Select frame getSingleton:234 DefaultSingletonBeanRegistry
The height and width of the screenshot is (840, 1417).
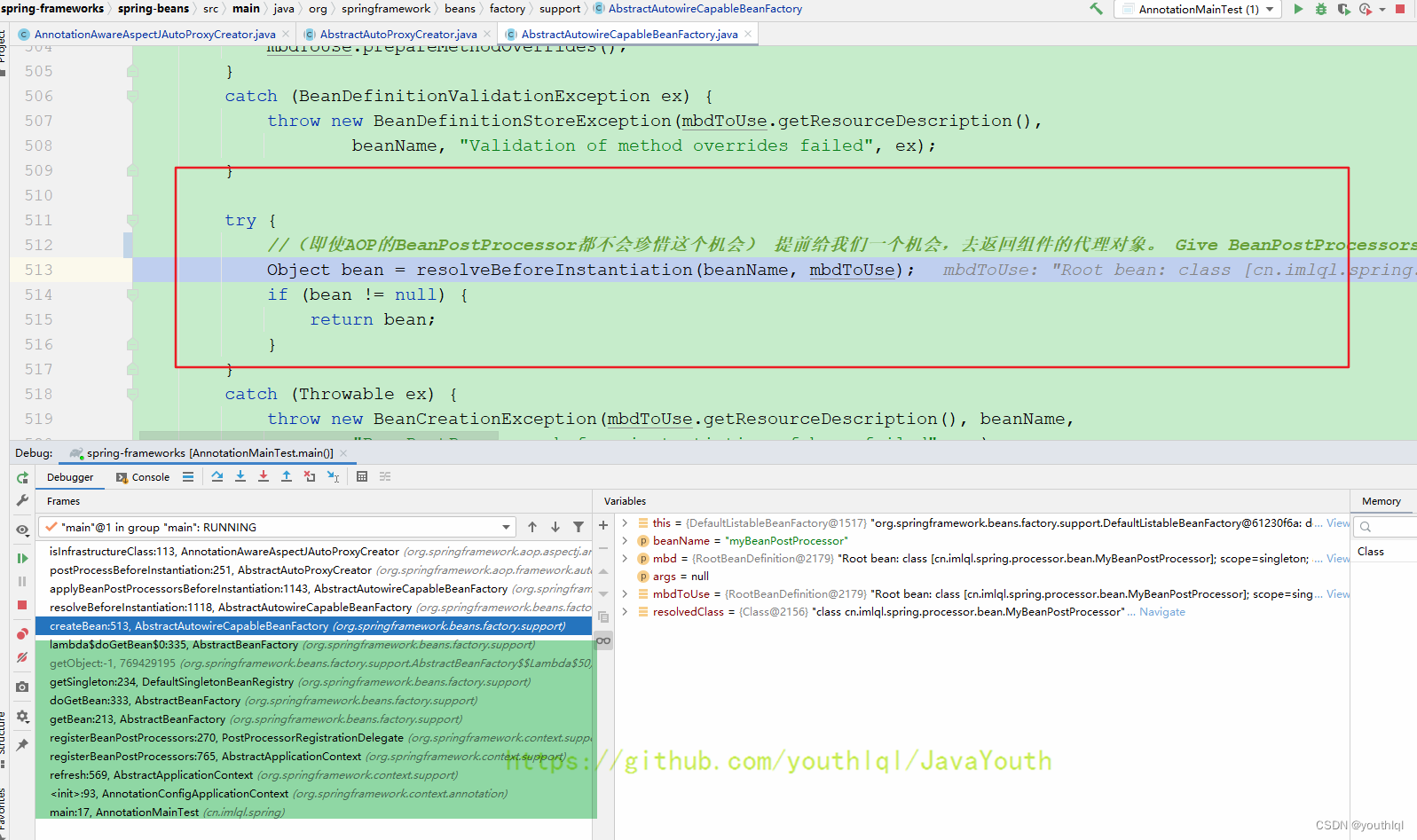click(x=313, y=682)
